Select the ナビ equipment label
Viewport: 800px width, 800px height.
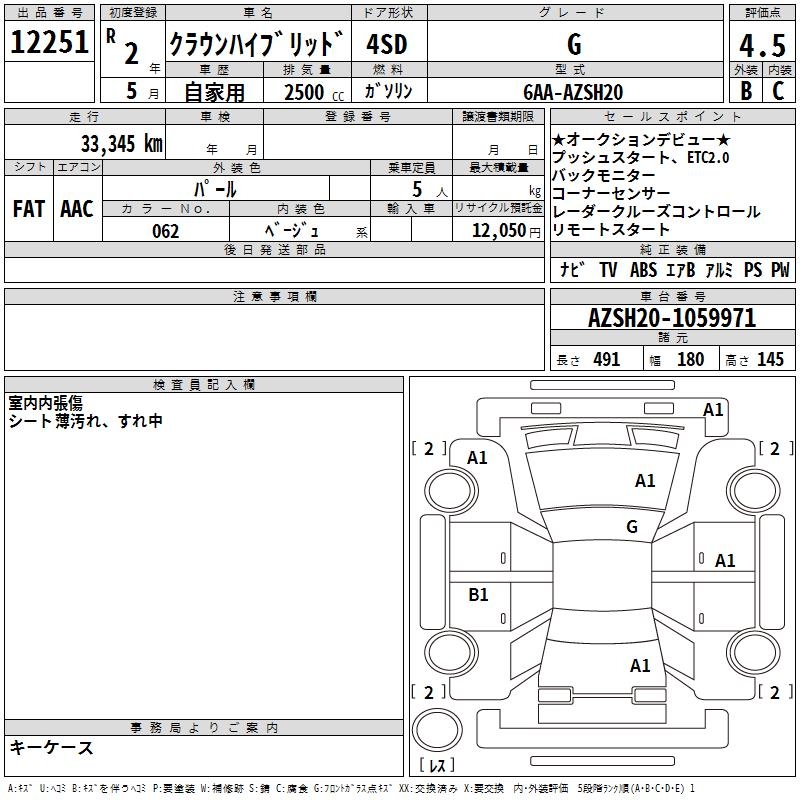pos(572,270)
